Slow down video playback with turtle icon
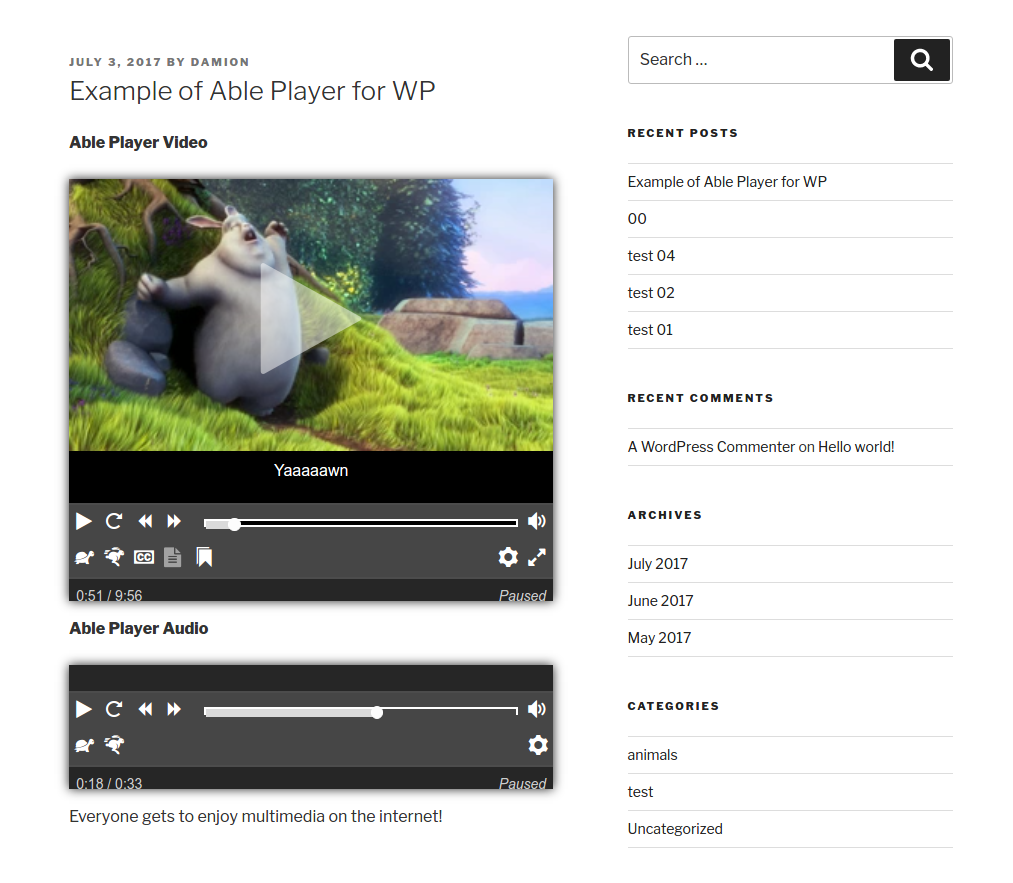 coord(84,557)
